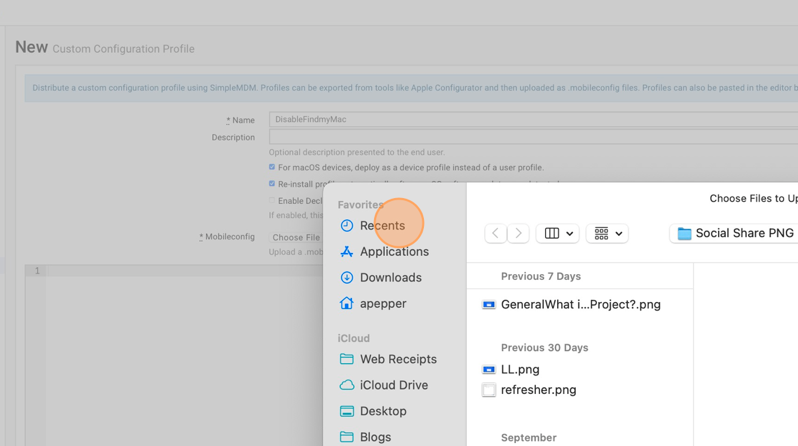The height and width of the screenshot is (446, 798).
Task: Toggle deploy as device profile checkbox
Action: tap(272, 167)
